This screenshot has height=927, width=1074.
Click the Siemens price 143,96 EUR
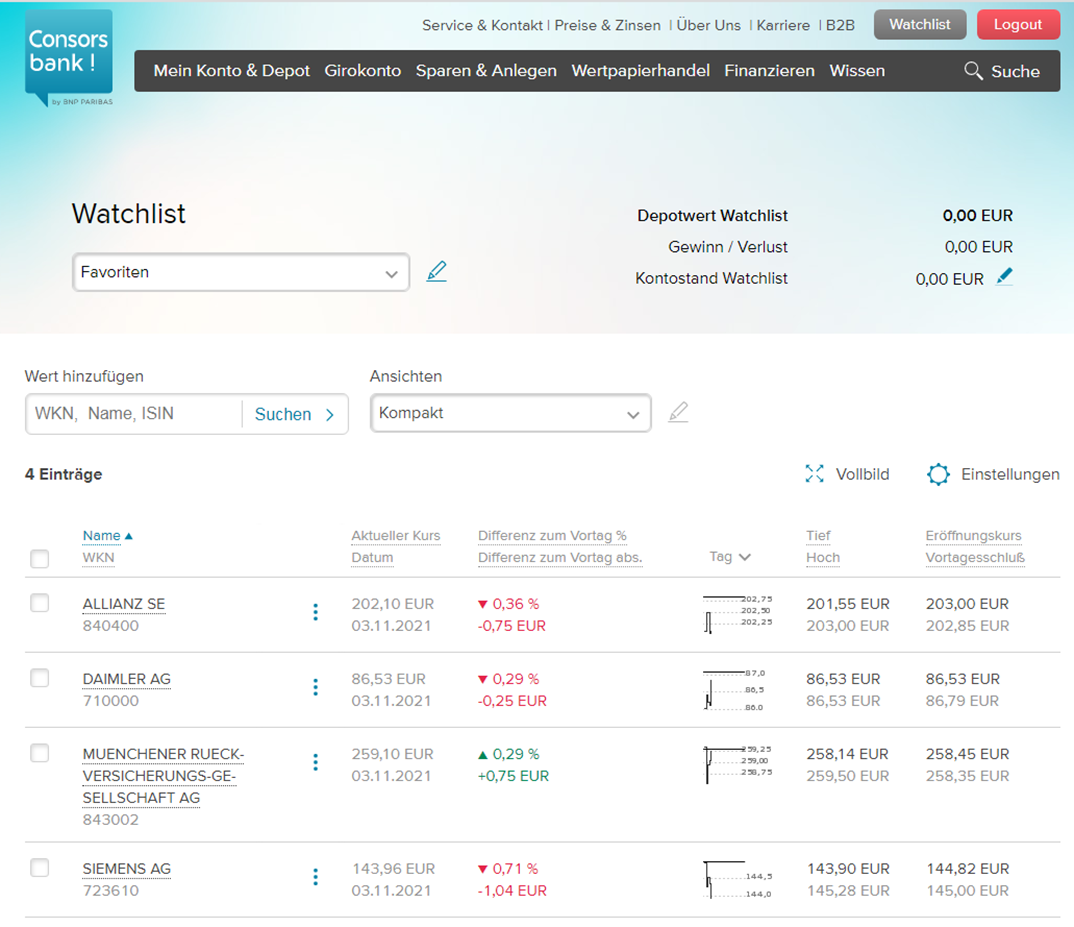394,869
